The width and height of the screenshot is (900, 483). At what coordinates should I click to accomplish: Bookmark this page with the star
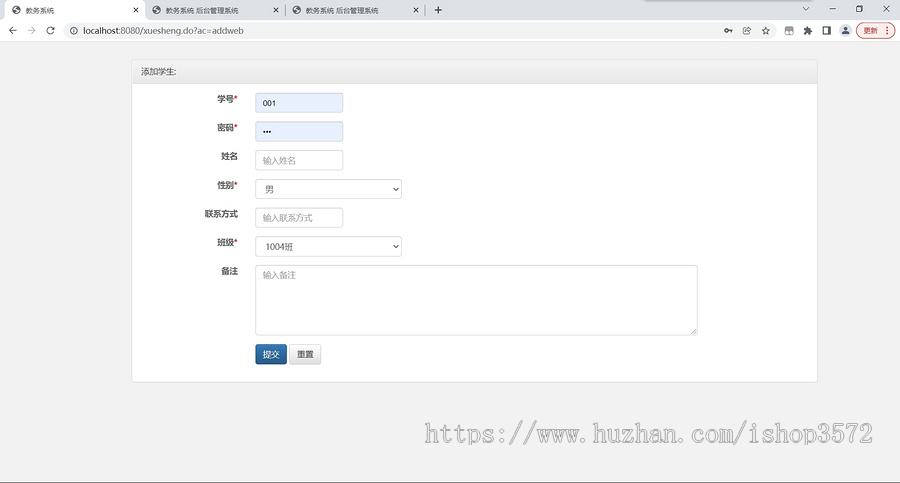point(766,30)
